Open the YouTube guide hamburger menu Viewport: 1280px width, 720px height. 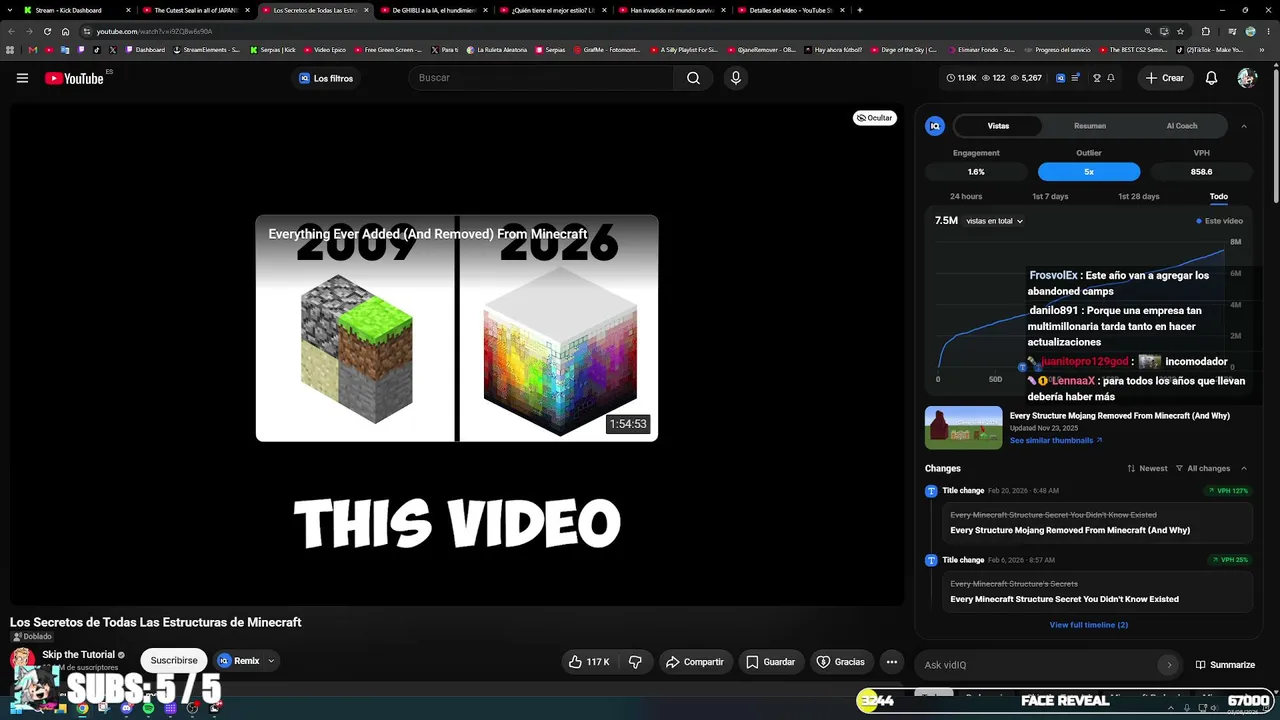[x=22, y=78]
